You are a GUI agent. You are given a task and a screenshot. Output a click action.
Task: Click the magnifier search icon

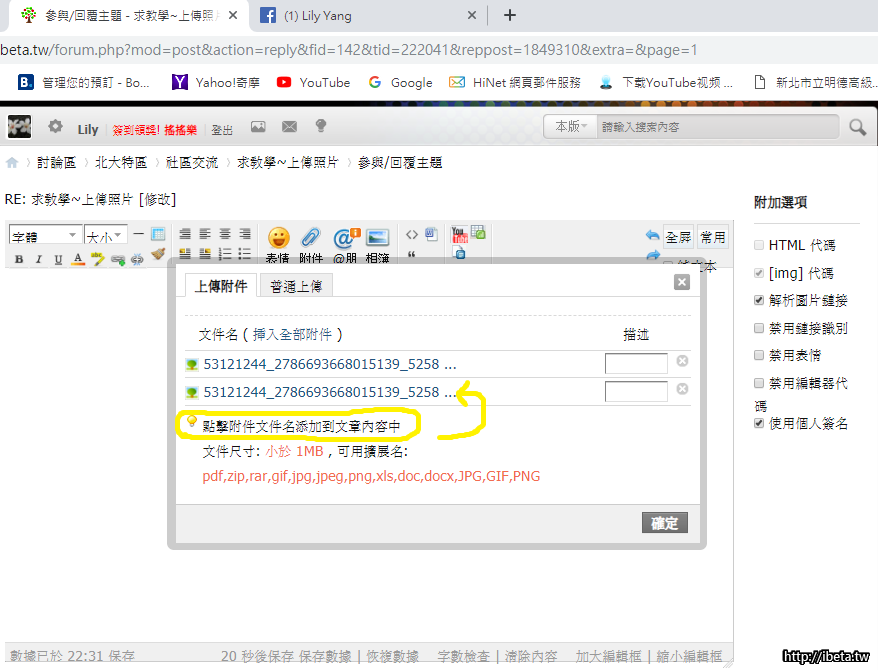(857, 127)
